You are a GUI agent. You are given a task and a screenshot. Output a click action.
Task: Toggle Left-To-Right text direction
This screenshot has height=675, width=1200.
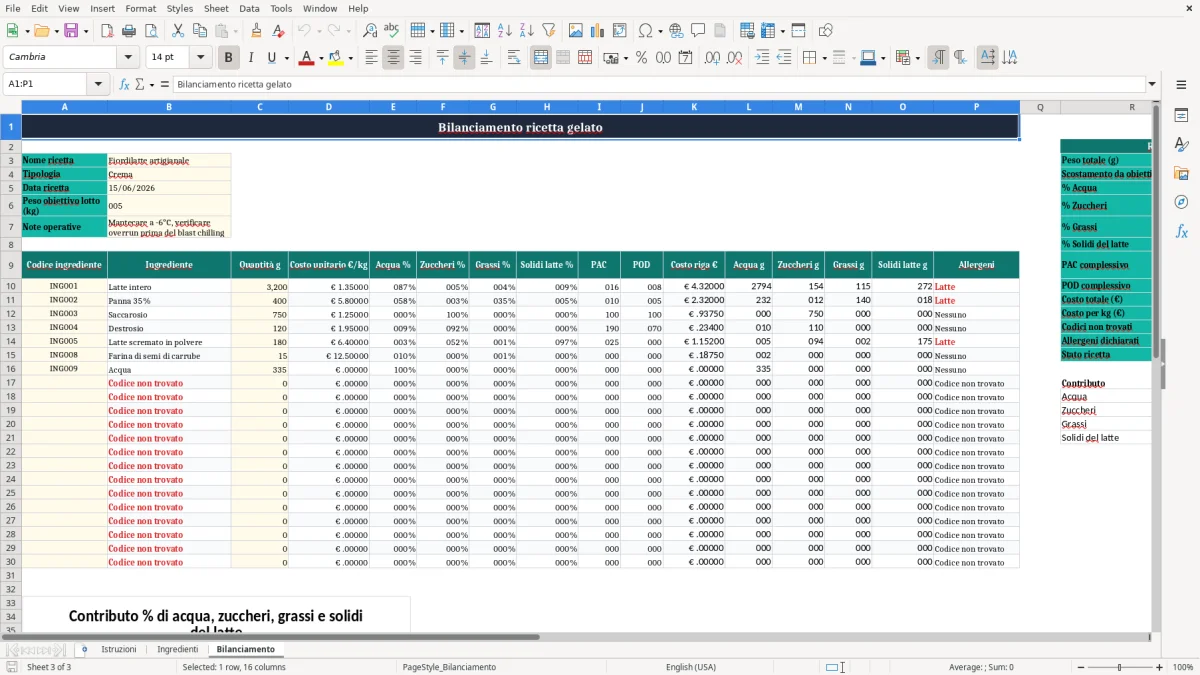938,58
